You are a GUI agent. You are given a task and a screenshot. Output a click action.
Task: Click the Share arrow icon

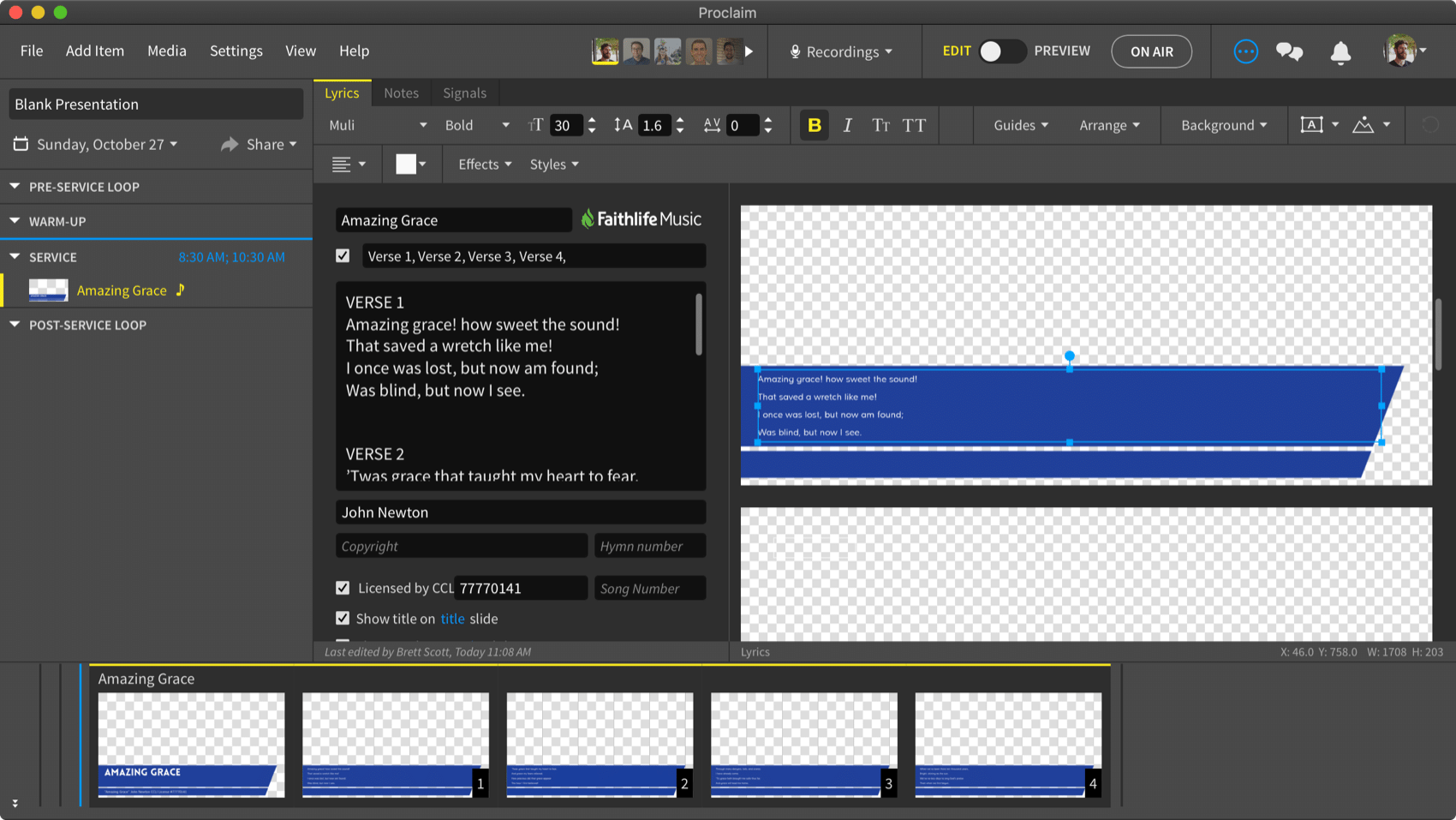(229, 144)
